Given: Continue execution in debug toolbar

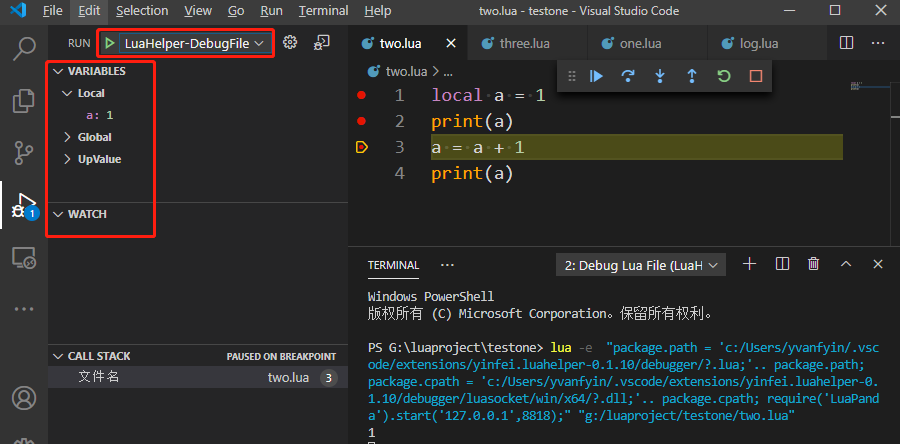Looking at the screenshot, I should click(x=596, y=76).
